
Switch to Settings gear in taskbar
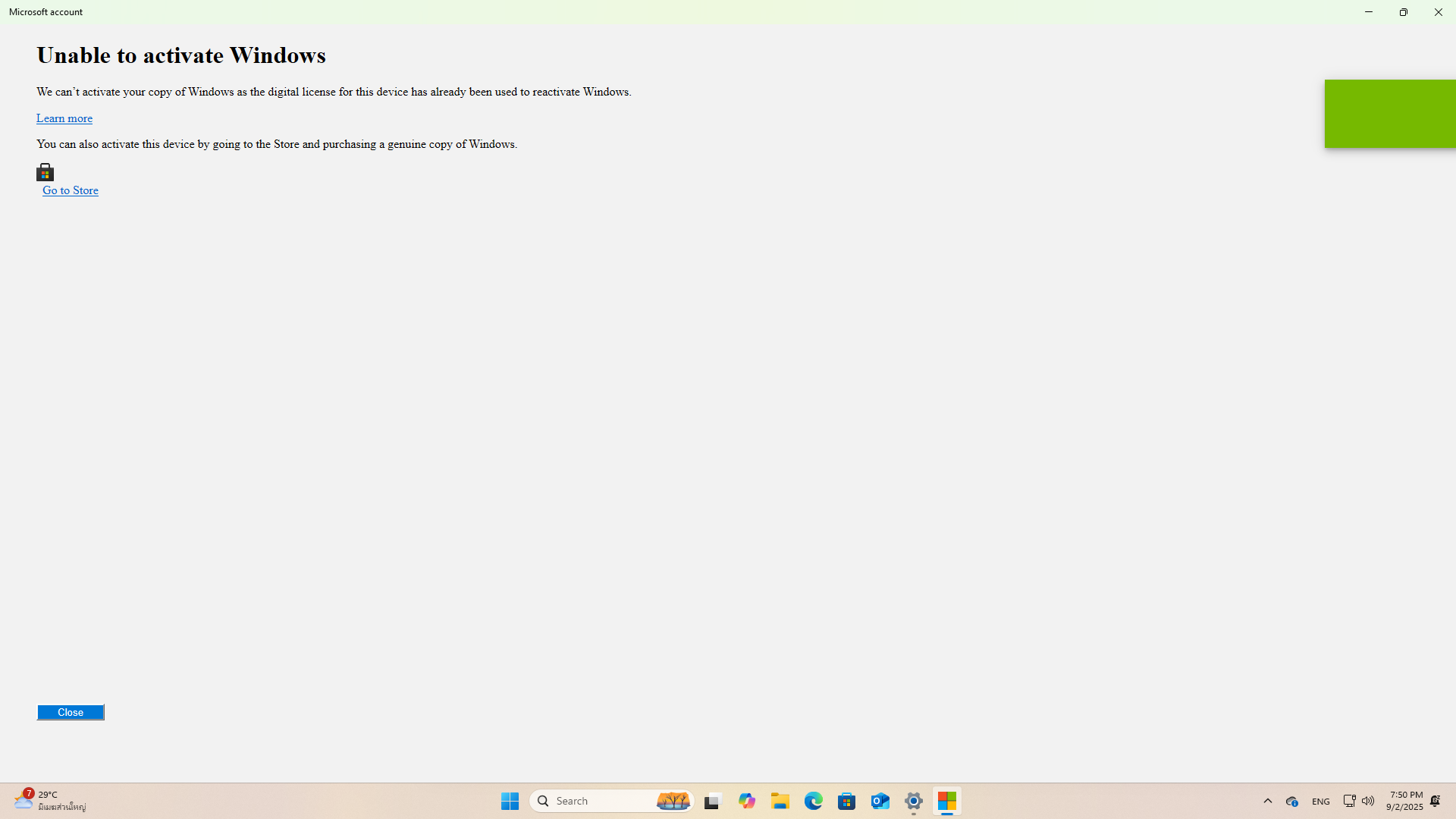click(914, 801)
